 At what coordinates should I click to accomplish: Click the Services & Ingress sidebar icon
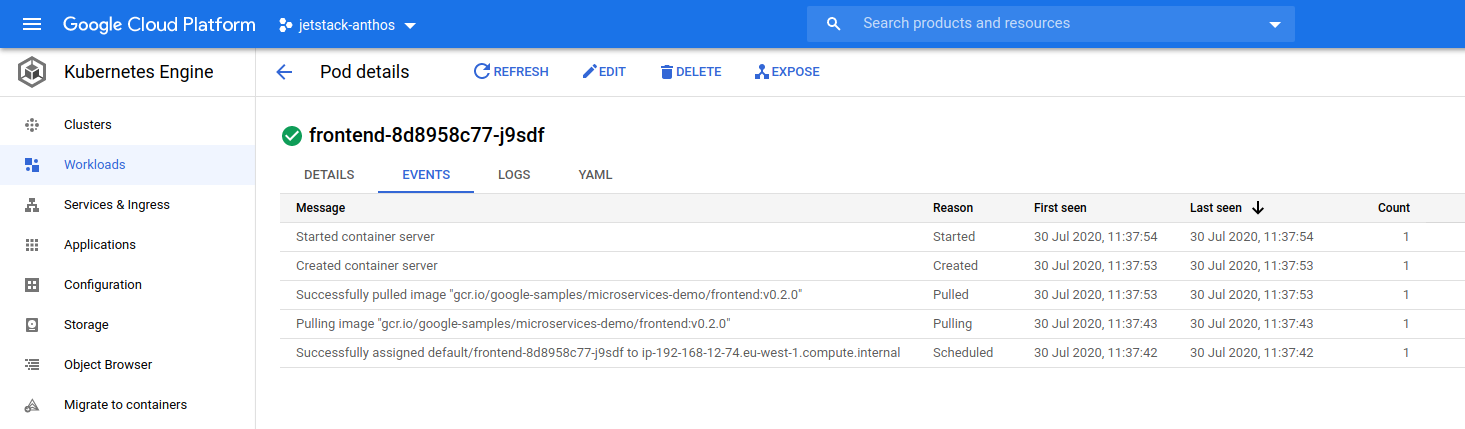[32, 205]
